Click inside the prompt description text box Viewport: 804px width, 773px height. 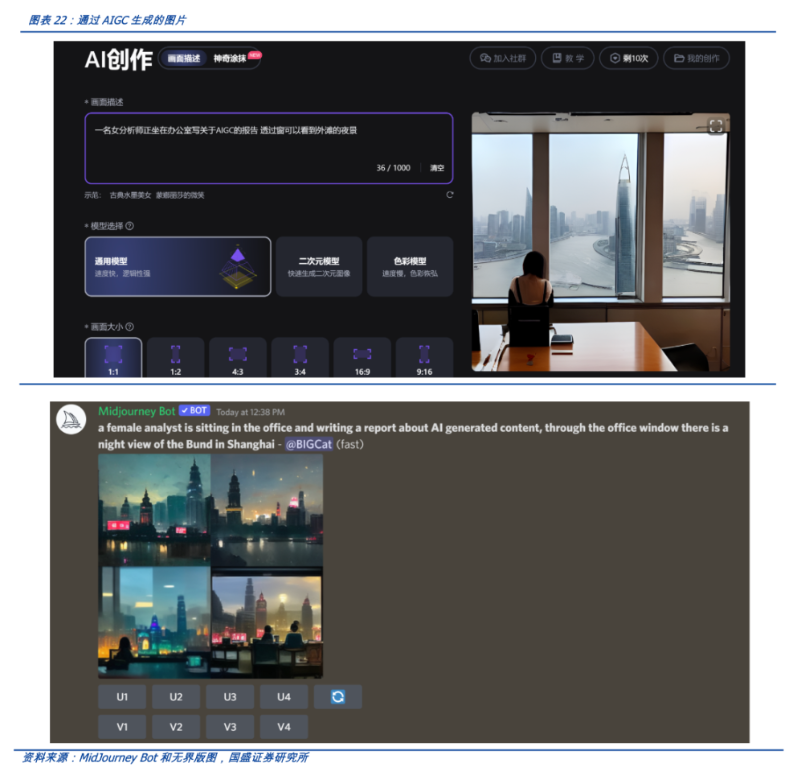tap(269, 148)
